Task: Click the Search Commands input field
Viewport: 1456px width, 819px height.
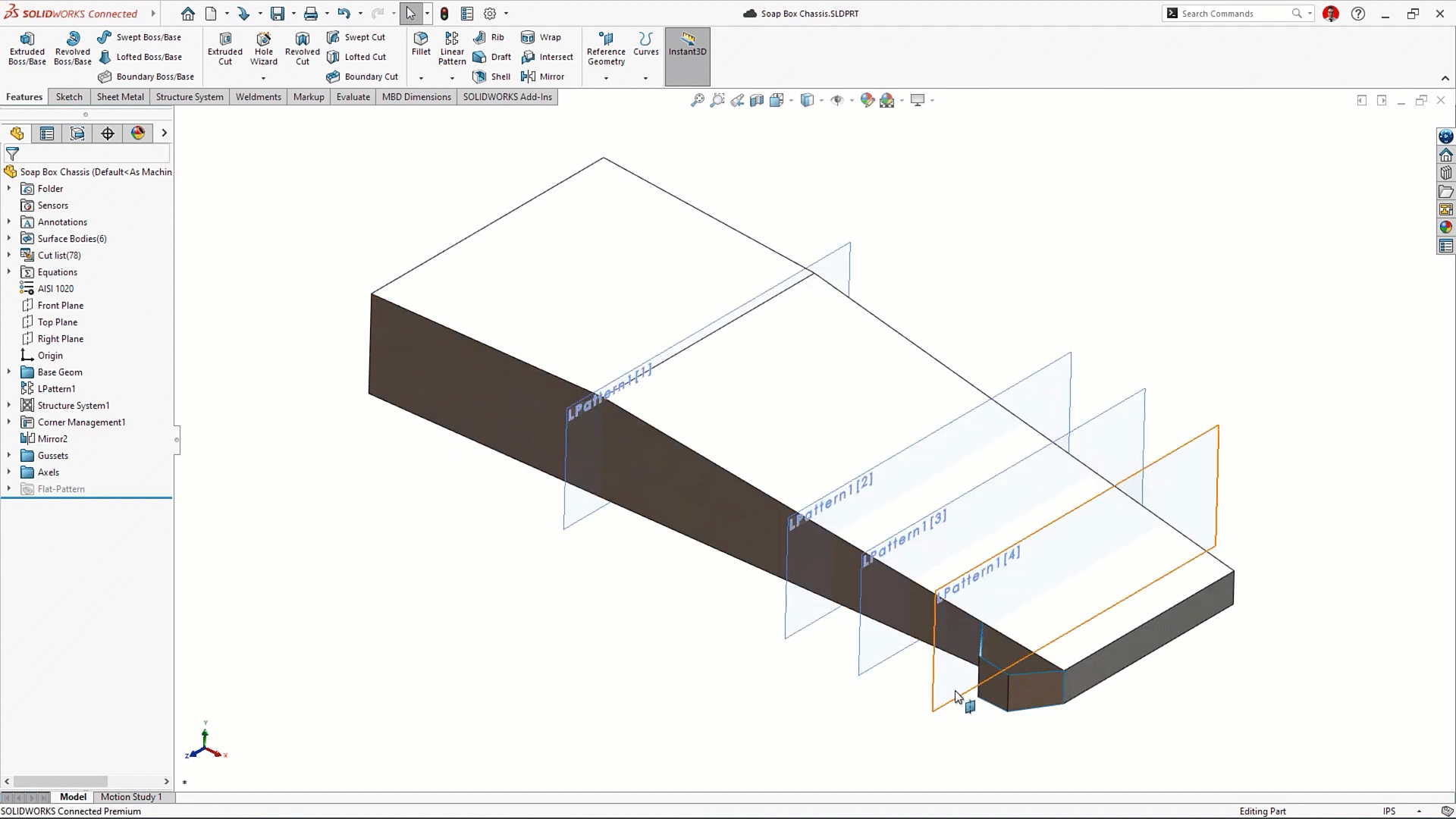Action: (x=1235, y=14)
